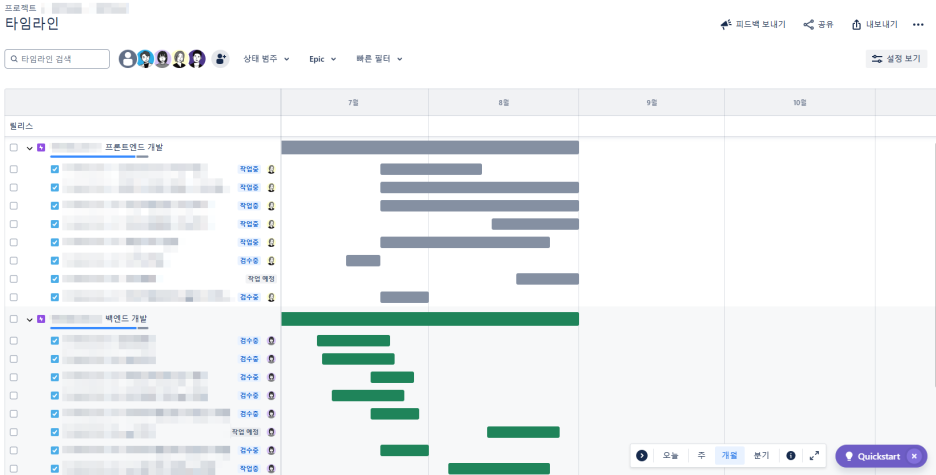
Task: Open the info legend icon in bottom toolbar
Action: (790, 456)
